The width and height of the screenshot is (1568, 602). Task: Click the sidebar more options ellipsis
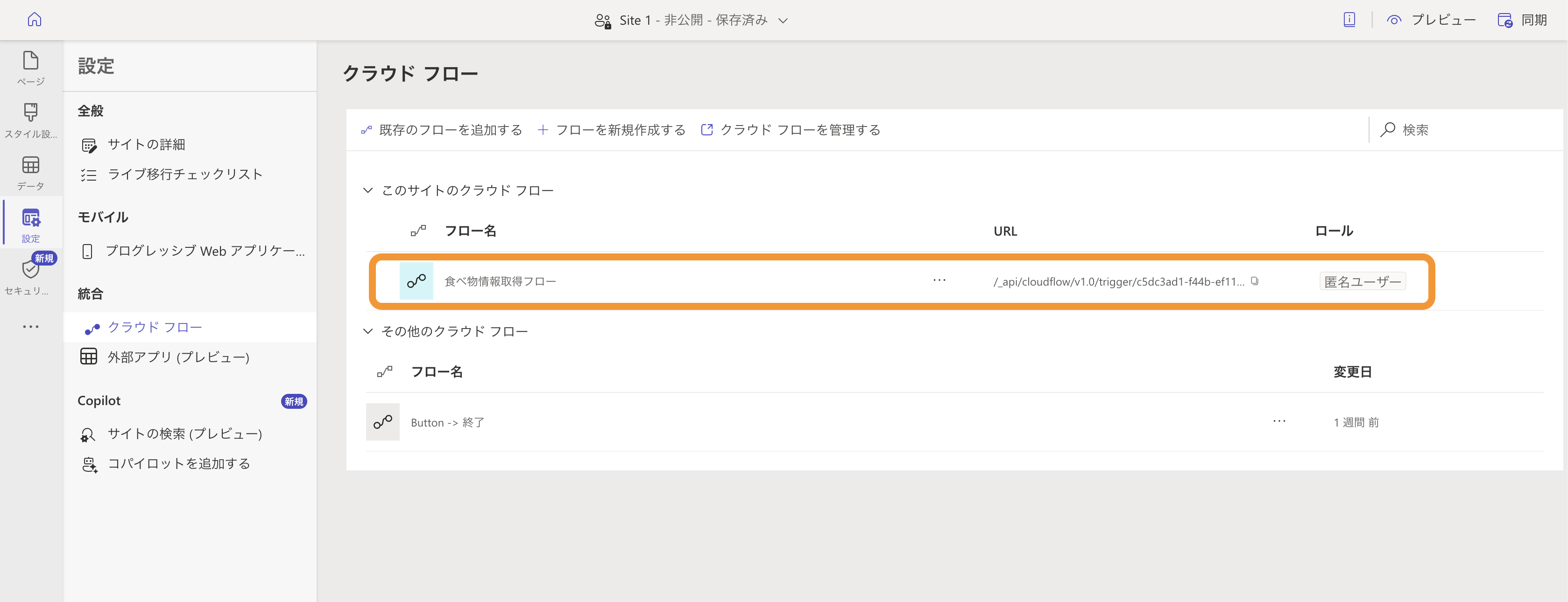[x=30, y=327]
